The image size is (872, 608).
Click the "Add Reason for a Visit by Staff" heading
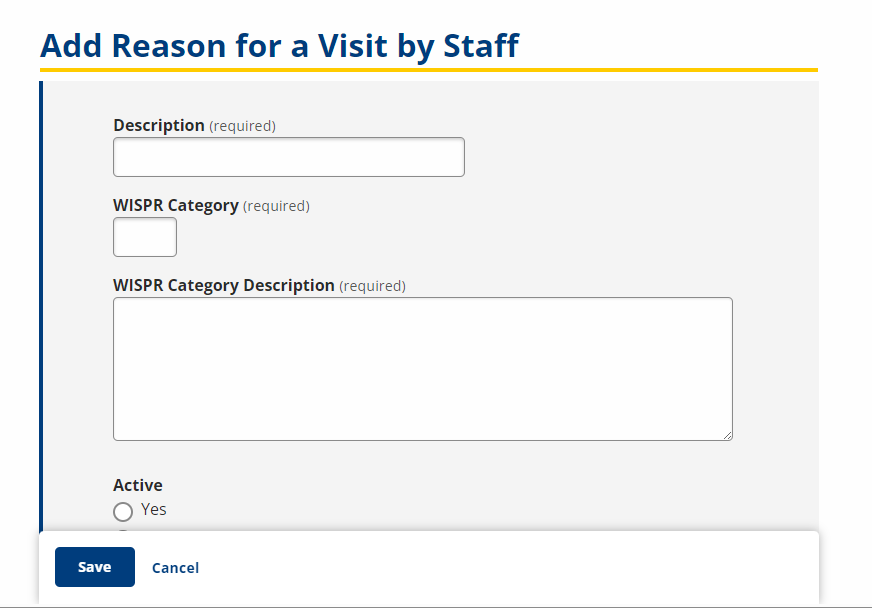click(x=279, y=45)
